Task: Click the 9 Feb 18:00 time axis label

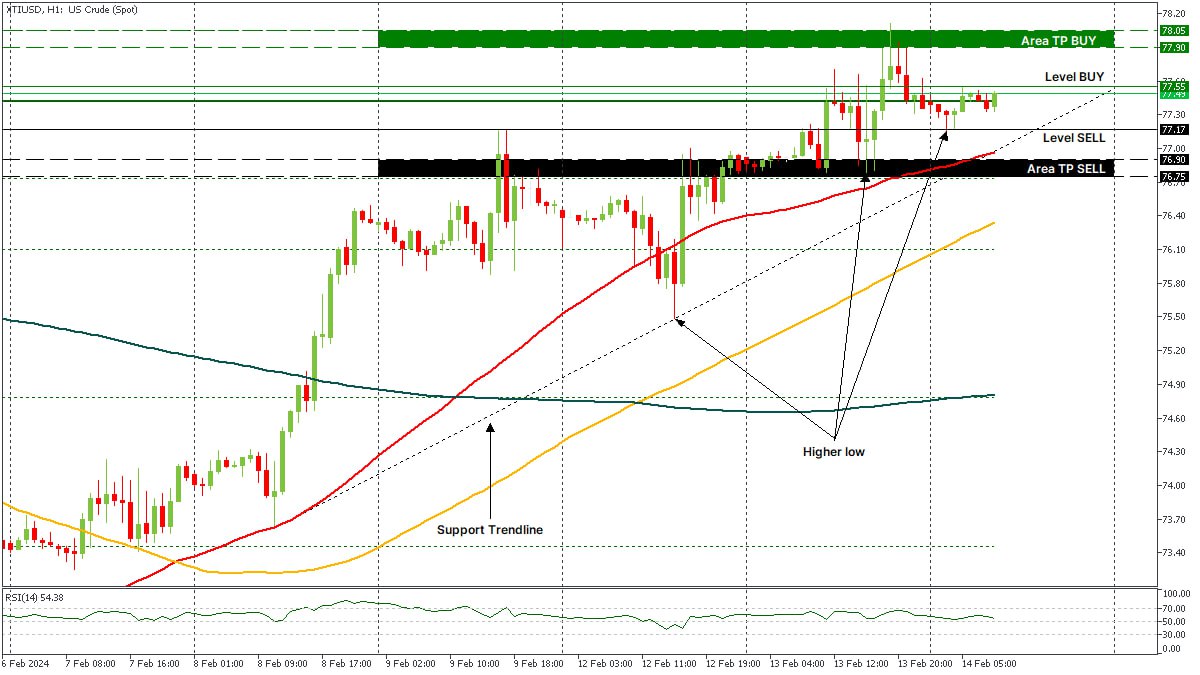Action: pyautogui.click(x=540, y=663)
